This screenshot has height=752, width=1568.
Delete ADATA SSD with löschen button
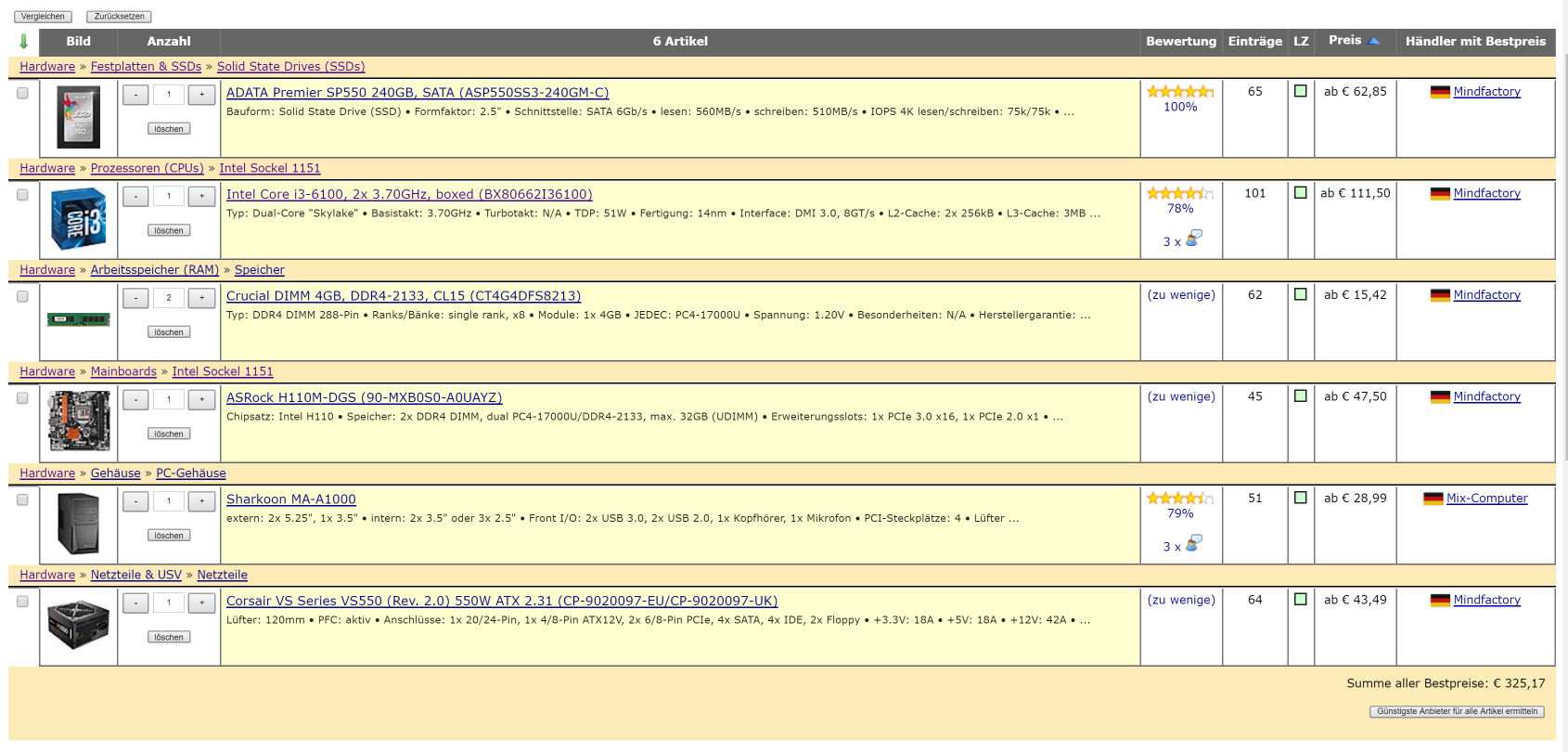pos(169,129)
